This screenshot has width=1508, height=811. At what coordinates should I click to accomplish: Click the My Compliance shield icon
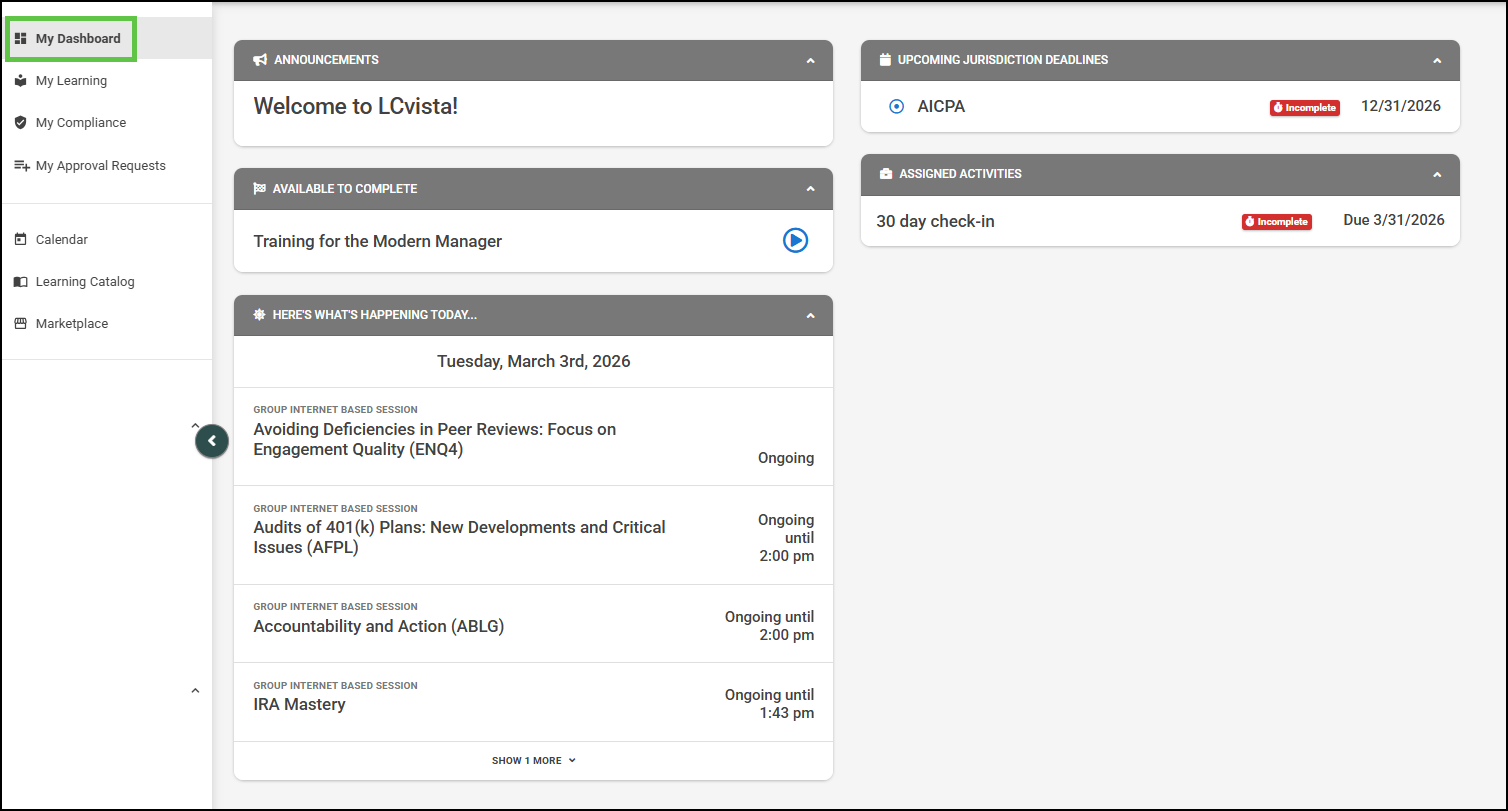coord(20,123)
